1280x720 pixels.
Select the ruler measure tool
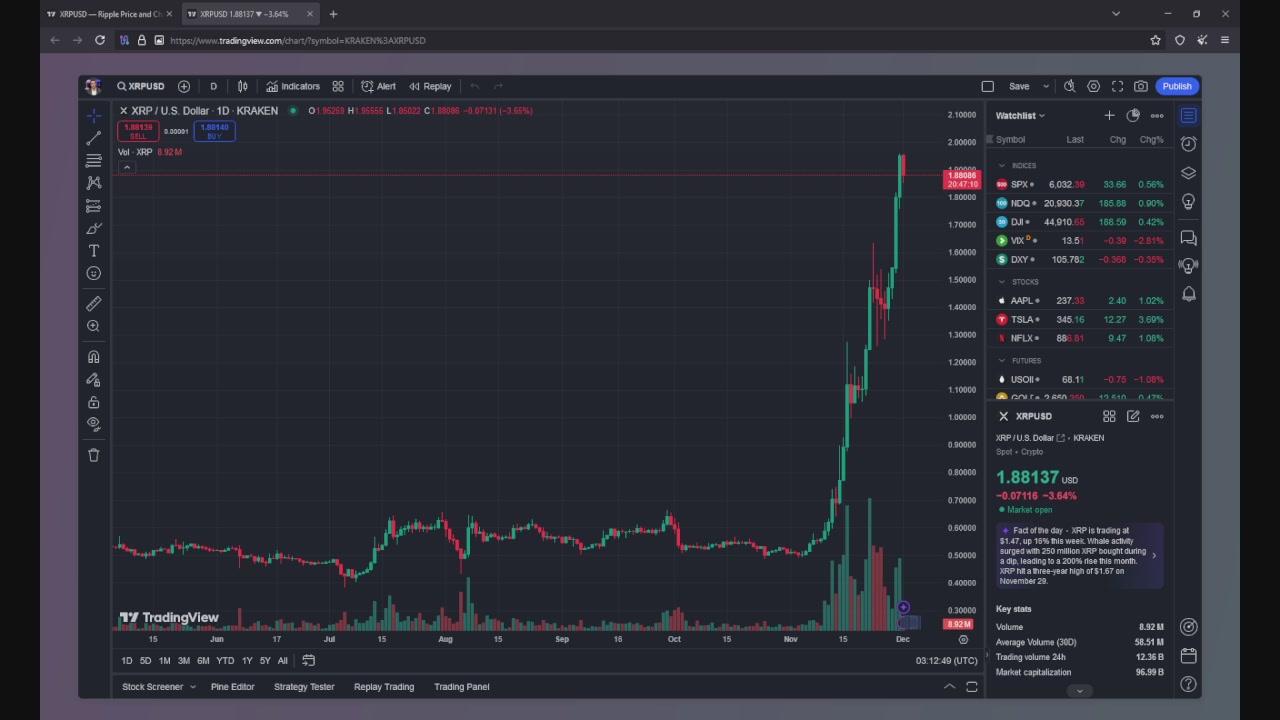(93, 303)
